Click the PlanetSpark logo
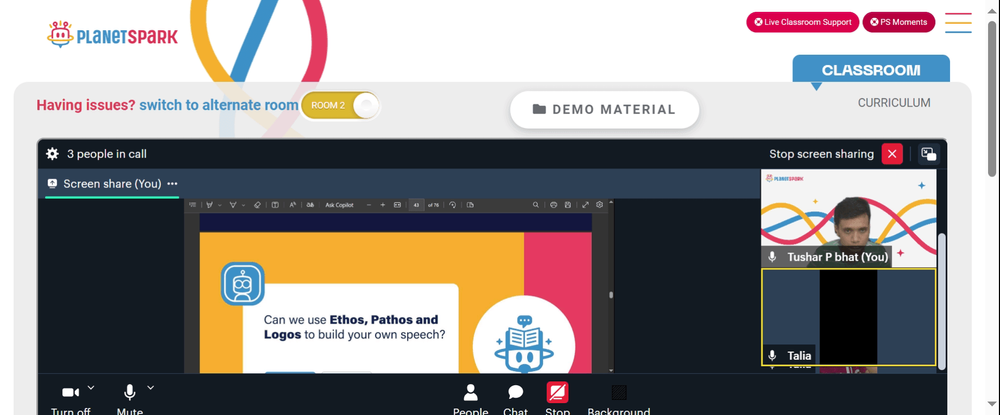The image size is (1000, 415). pos(112,34)
